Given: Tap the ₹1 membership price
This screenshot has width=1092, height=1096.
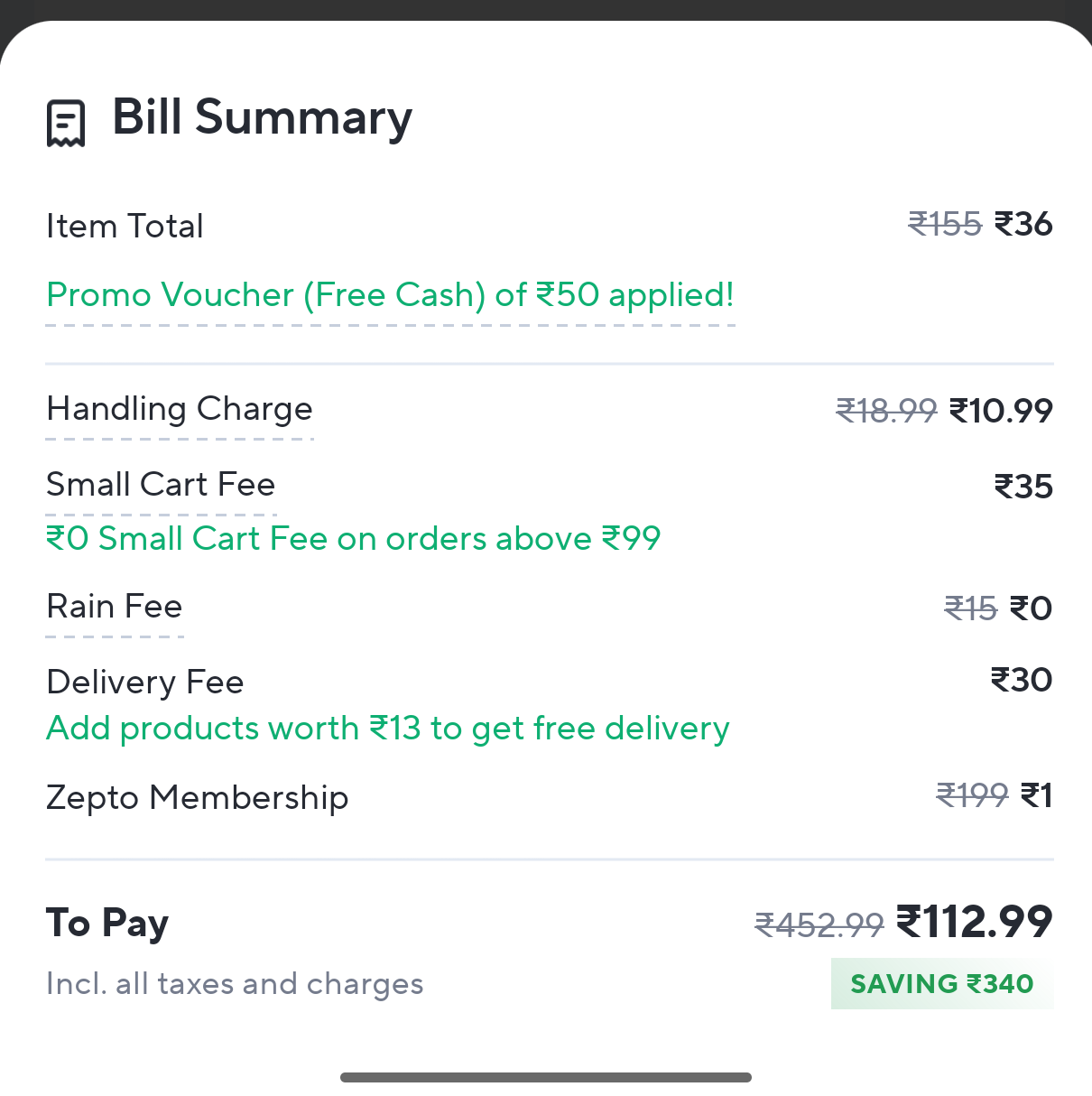Looking at the screenshot, I should tap(1036, 795).
